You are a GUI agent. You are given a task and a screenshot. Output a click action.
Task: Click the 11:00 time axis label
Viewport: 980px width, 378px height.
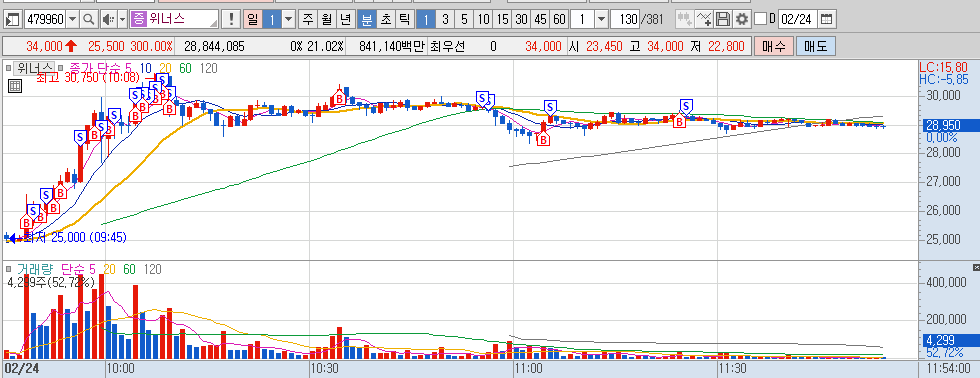pos(528,368)
